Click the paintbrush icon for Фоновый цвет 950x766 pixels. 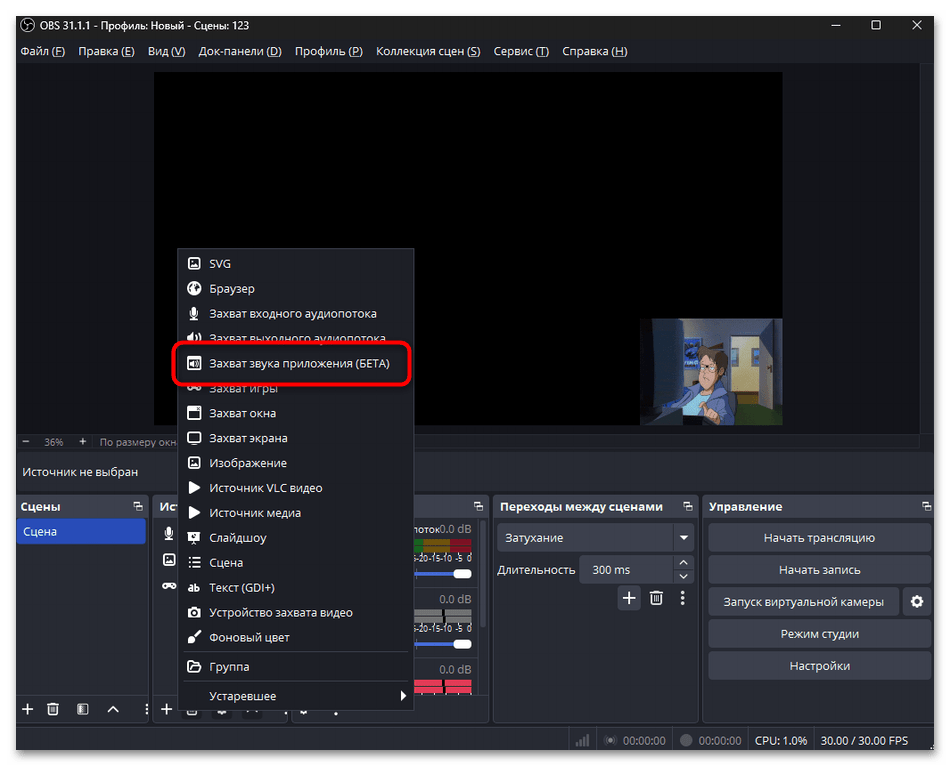[194, 638]
